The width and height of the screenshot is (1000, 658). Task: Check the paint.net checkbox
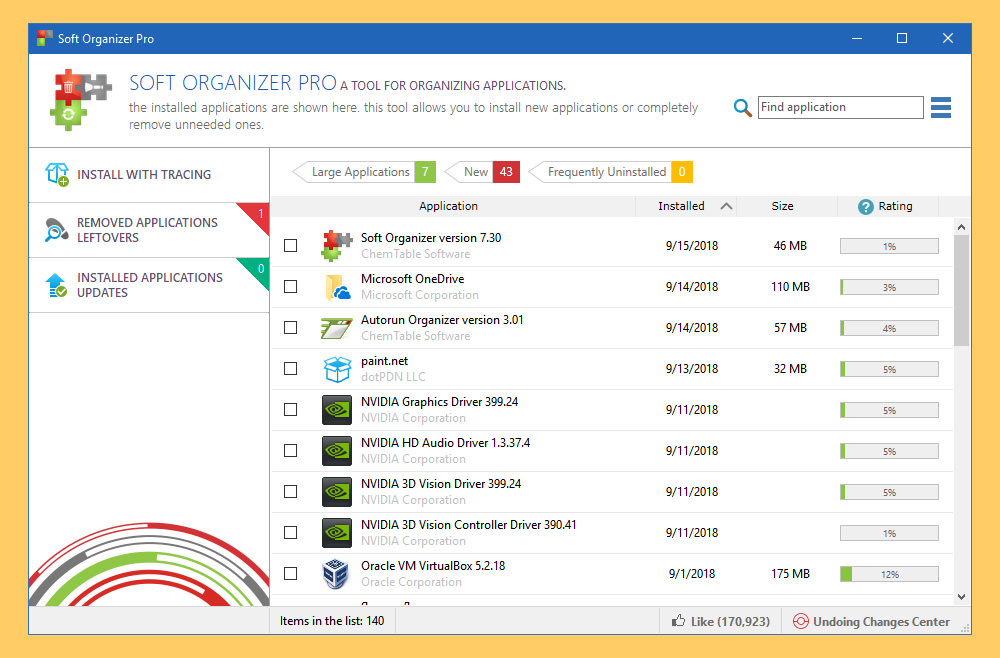[x=290, y=369]
